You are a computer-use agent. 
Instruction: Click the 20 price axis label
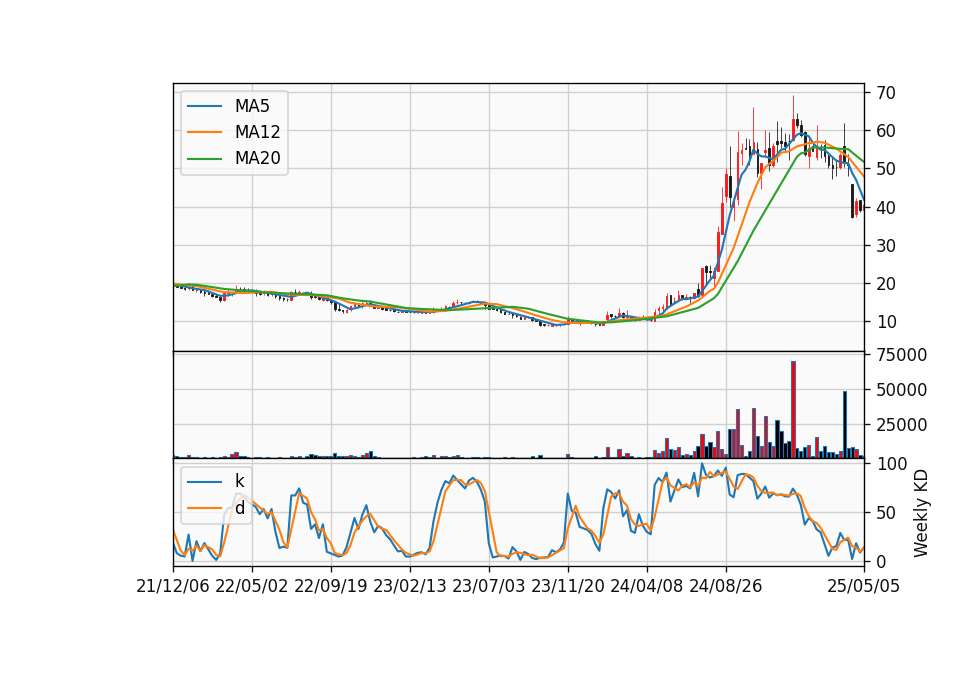point(886,284)
